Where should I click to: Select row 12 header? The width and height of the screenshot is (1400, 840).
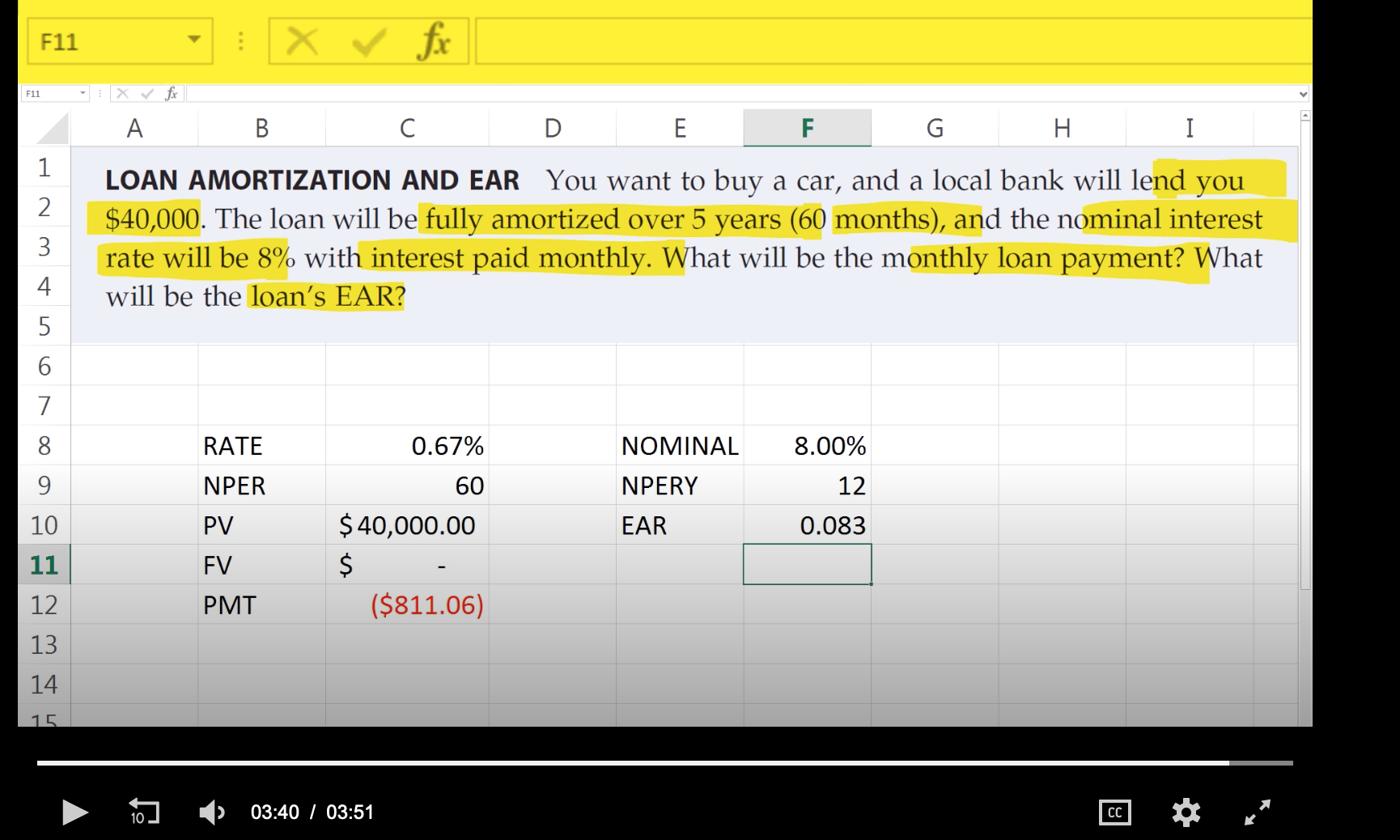[x=45, y=604]
